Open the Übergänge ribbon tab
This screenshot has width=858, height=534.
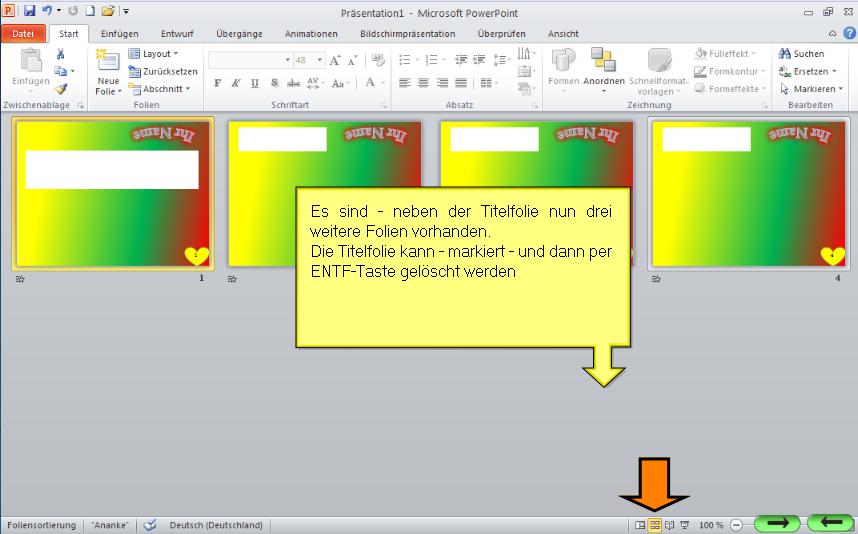239,33
